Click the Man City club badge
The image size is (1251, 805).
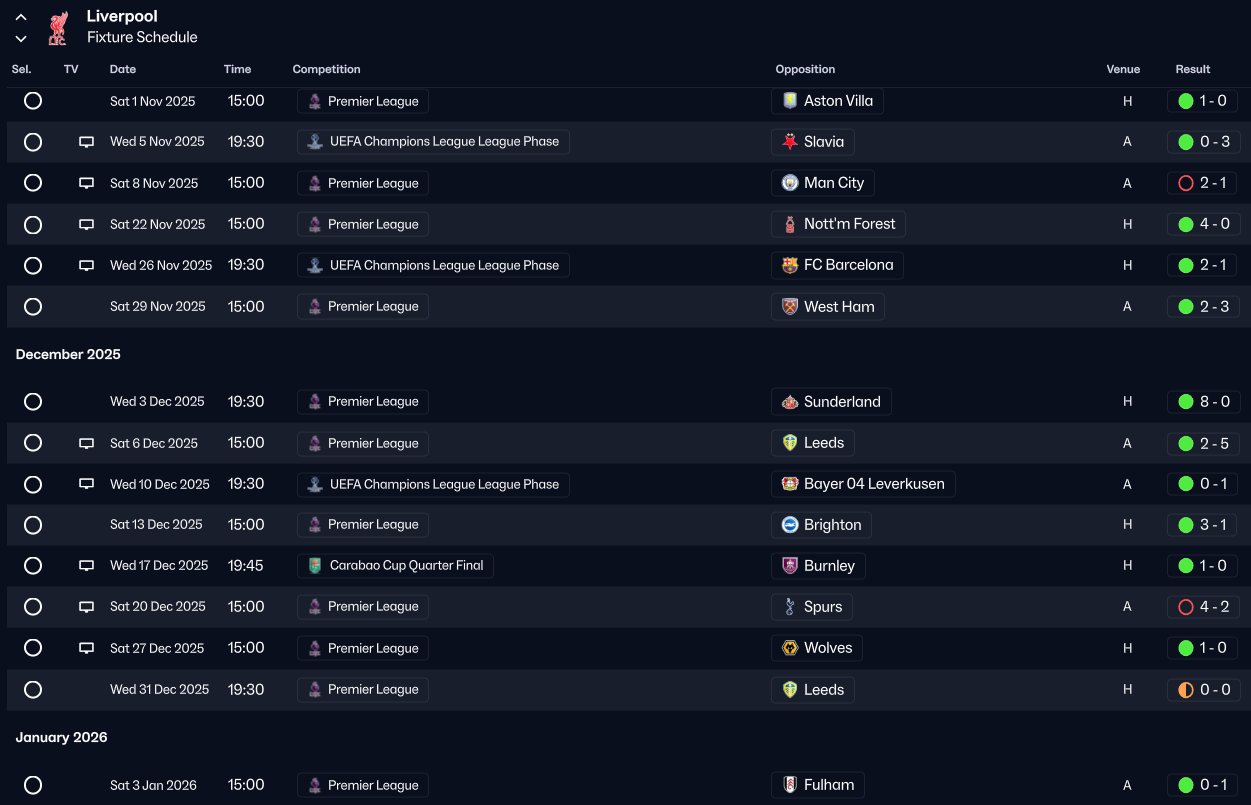pyautogui.click(x=790, y=183)
